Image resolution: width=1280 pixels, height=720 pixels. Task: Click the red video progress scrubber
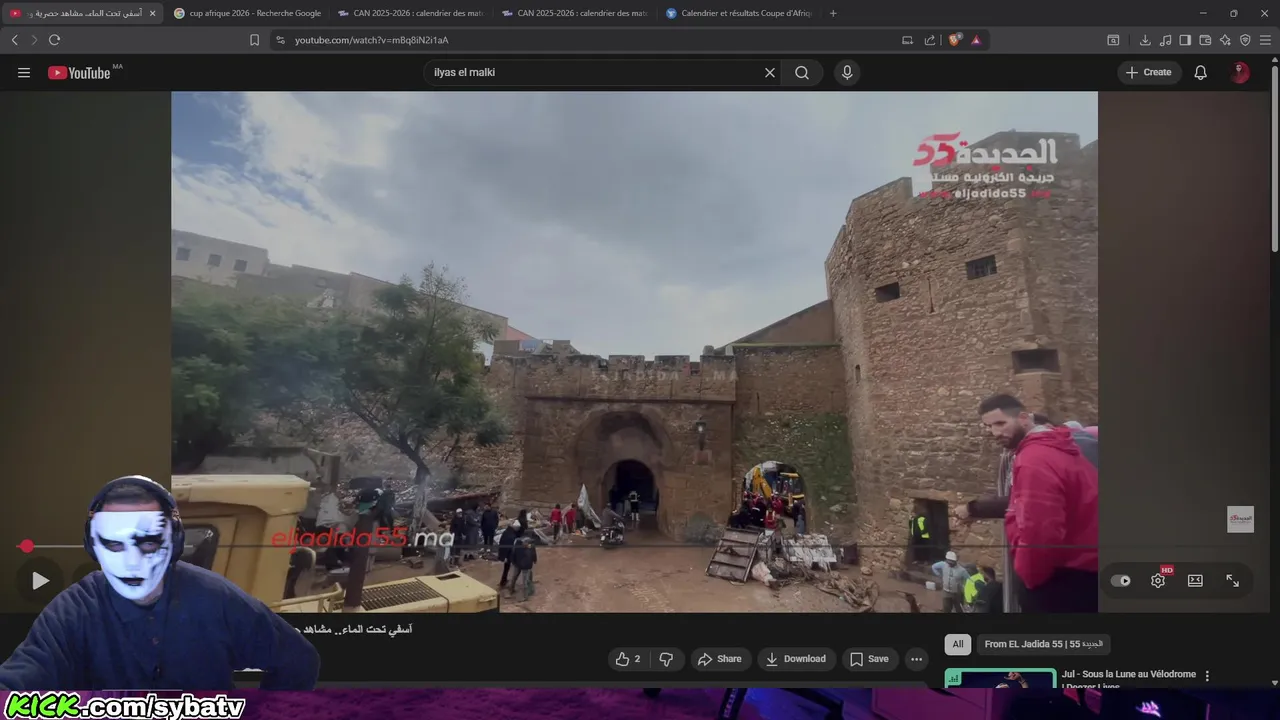pos(27,546)
